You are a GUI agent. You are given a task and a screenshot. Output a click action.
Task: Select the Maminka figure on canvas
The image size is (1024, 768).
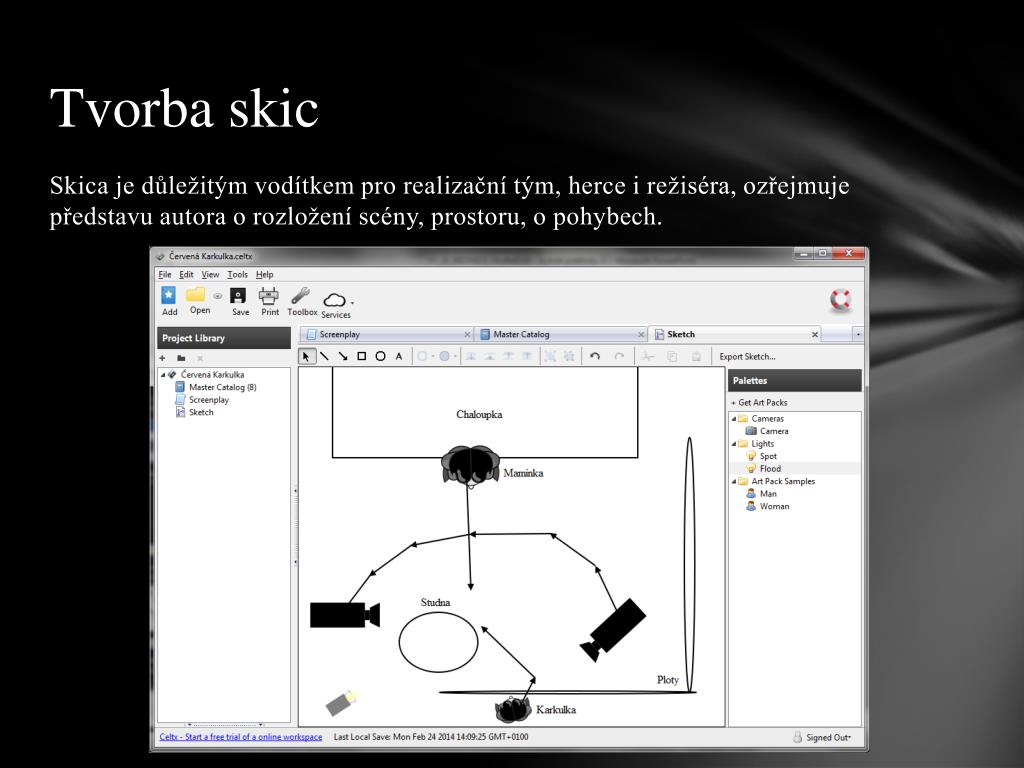tap(471, 466)
